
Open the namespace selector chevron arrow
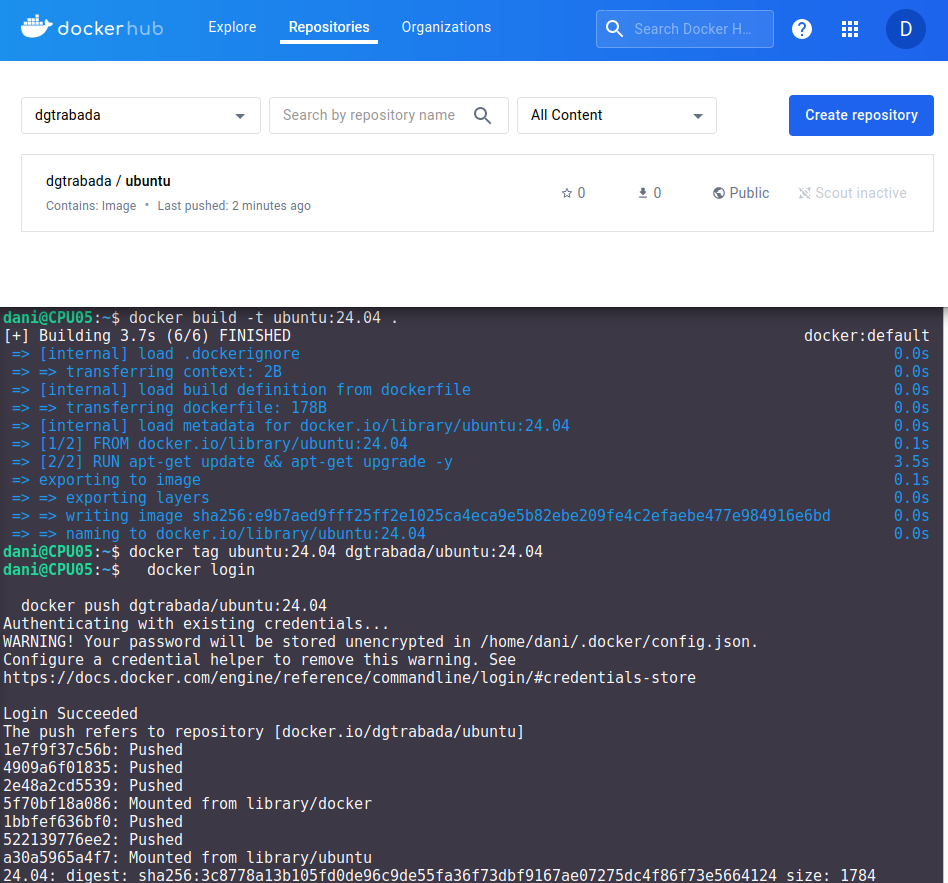coord(240,115)
